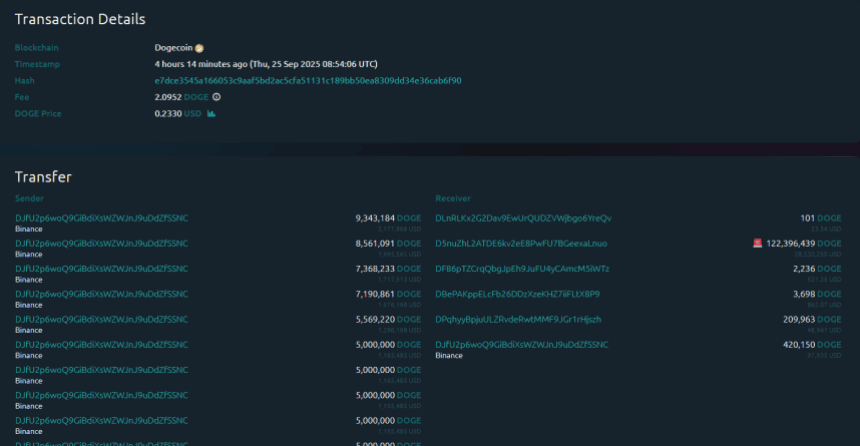This screenshot has height=446, width=860.
Task: Open sender address sending 8,561,091 DOGE
Action: click(x=101, y=243)
